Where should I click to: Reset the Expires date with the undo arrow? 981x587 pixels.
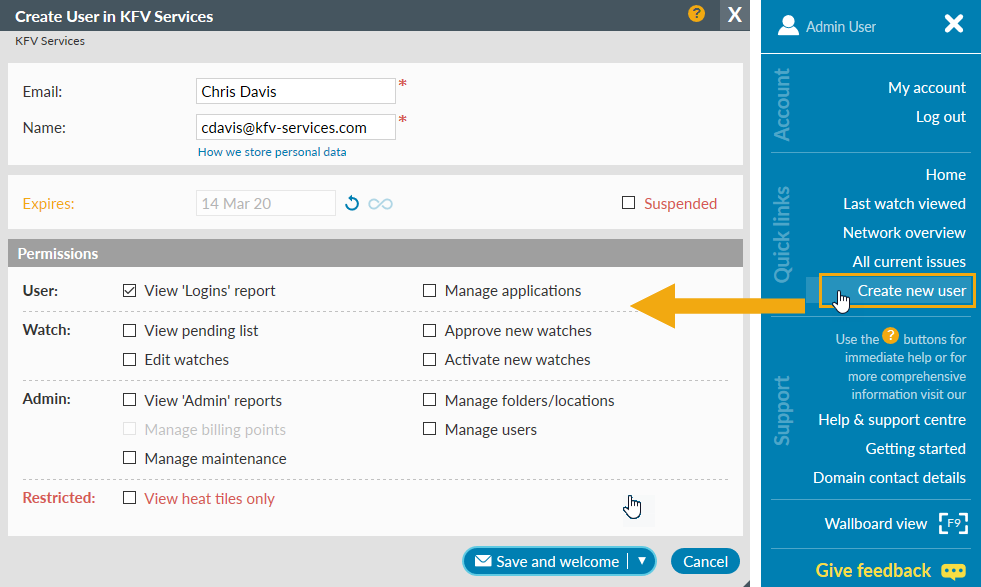point(351,203)
